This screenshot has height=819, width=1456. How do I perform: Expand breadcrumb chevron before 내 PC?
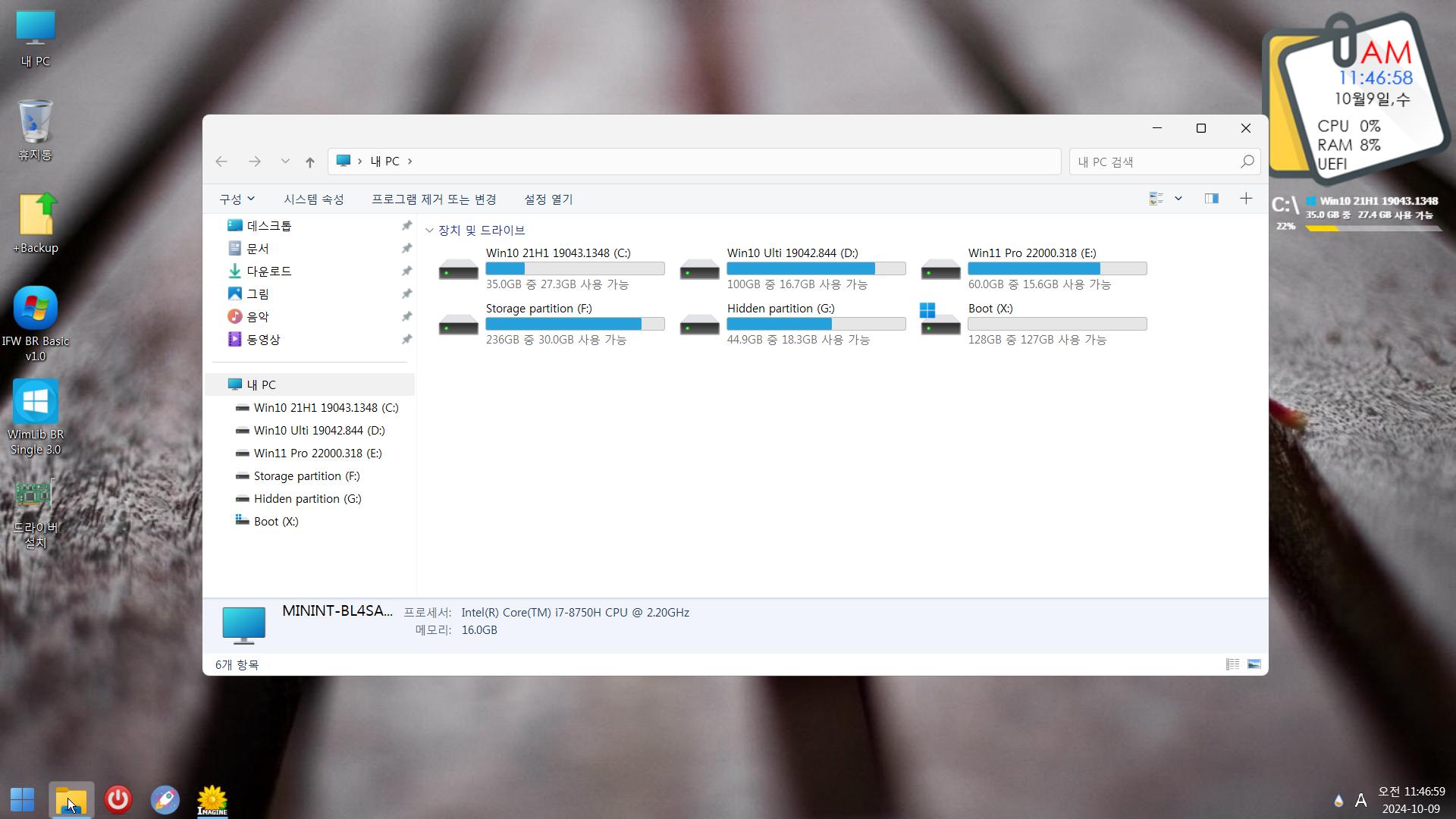[x=359, y=162]
